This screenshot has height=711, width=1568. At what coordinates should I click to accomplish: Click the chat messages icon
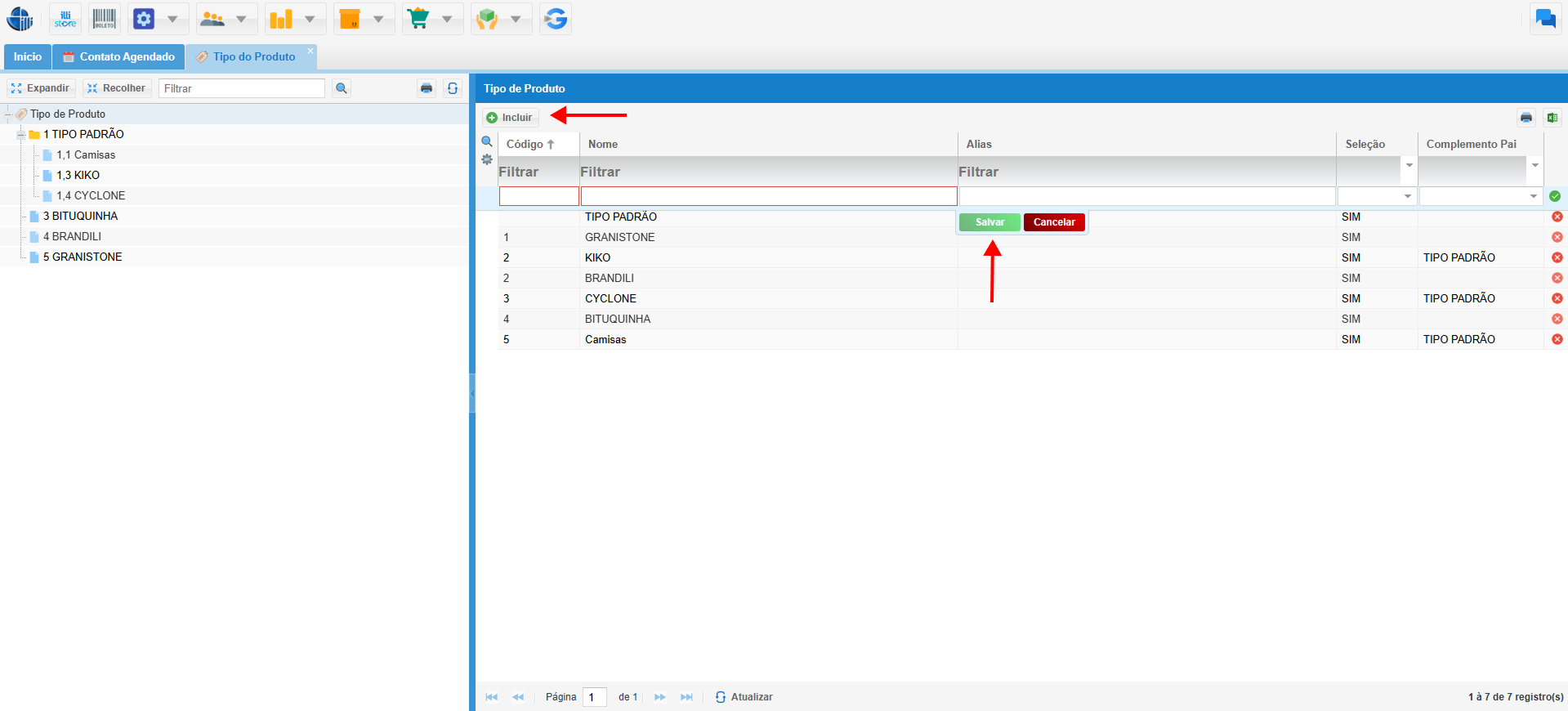click(1545, 19)
